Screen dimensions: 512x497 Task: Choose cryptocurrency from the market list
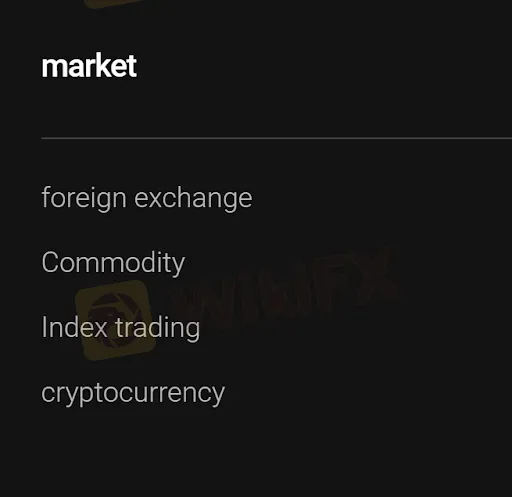[133, 393]
